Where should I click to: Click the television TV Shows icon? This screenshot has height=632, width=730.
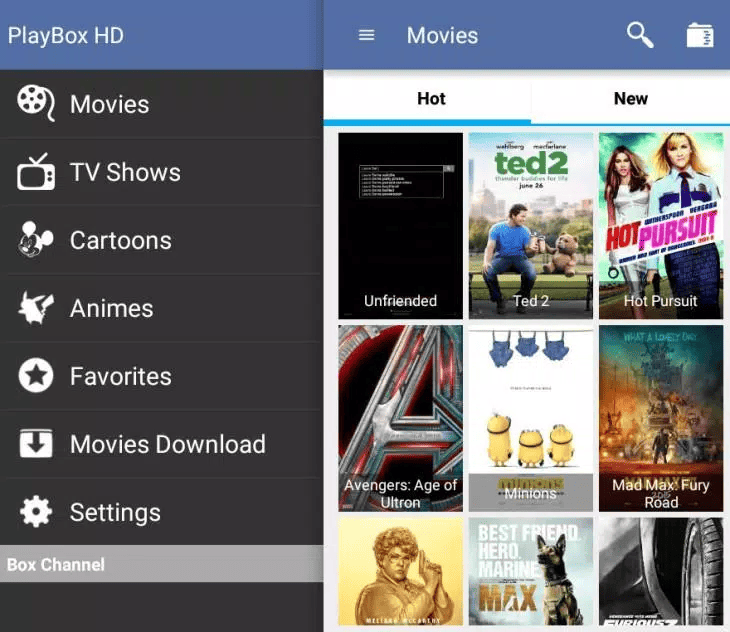point(36,171)
